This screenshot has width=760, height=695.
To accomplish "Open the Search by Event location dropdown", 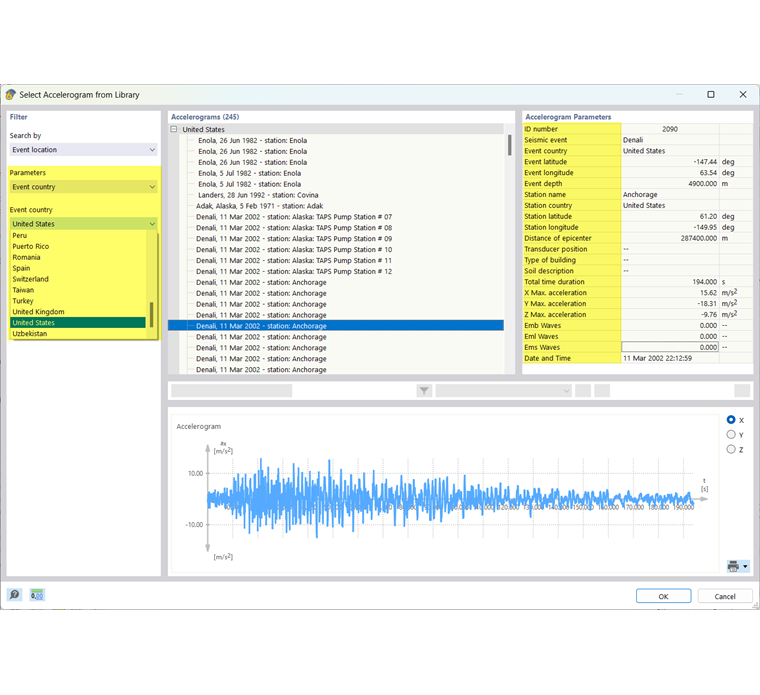I will [84, 150].
